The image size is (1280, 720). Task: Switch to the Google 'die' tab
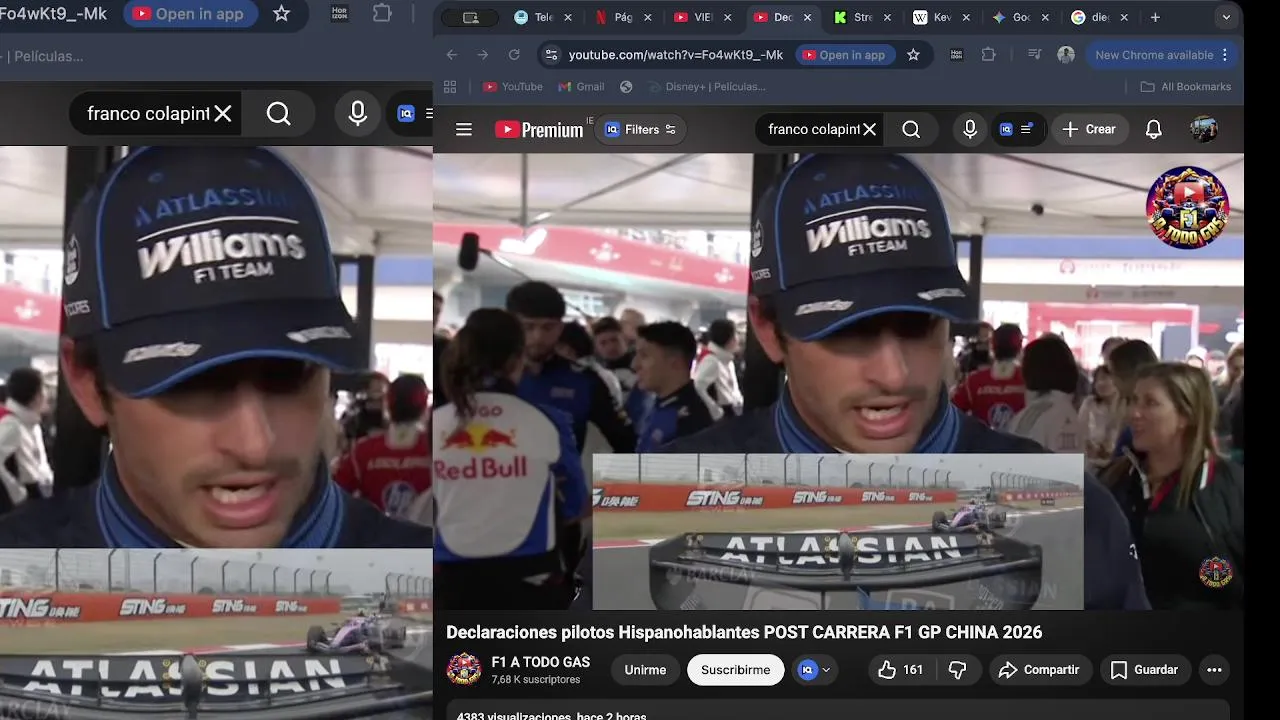tap(1092, 18)
